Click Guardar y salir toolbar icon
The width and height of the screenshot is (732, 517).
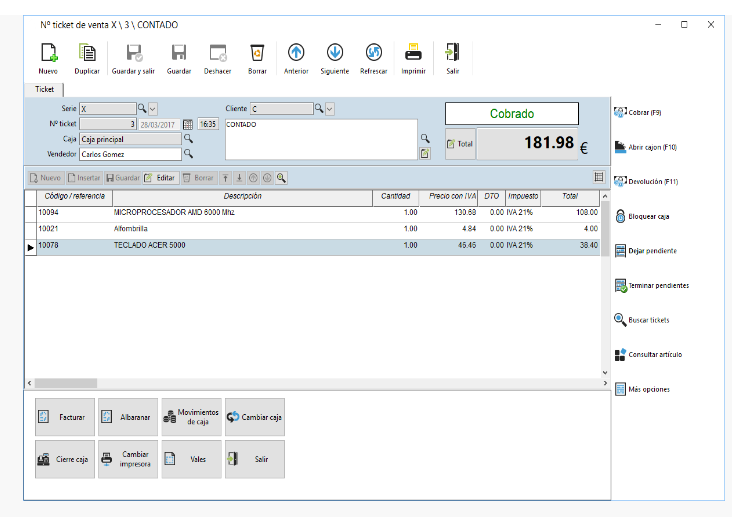(133, 58)
